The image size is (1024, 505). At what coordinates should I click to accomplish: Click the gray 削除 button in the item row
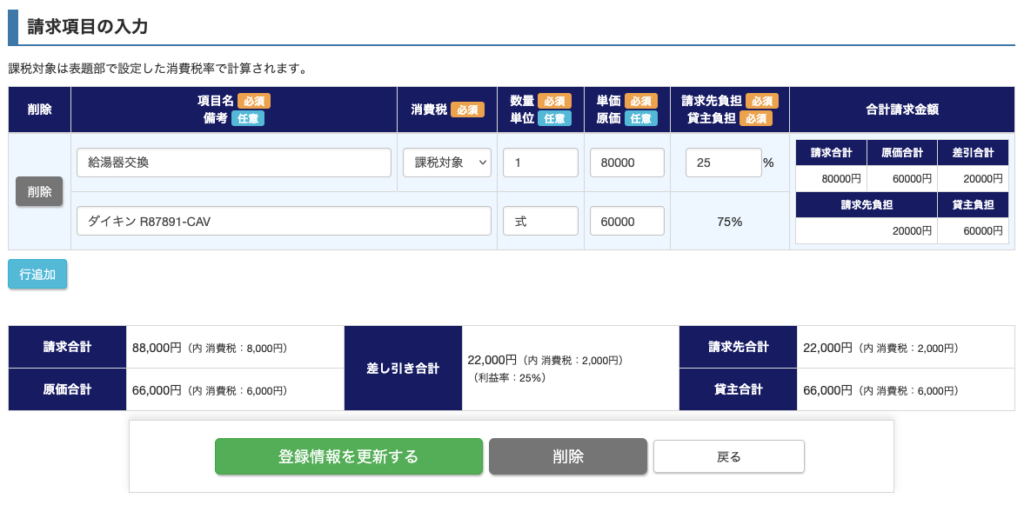pyautogui.click(x=39, y=191)
